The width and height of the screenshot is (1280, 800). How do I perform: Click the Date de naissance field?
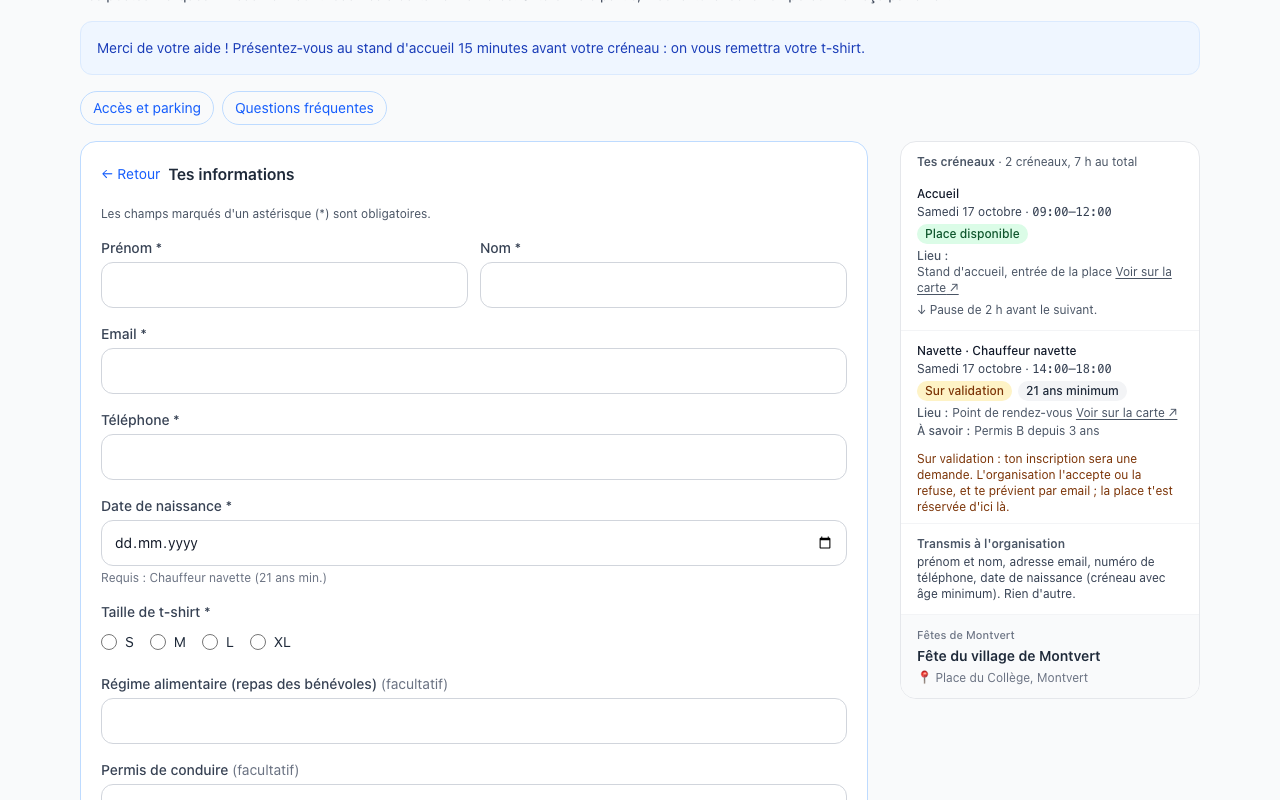pos(474,543)
